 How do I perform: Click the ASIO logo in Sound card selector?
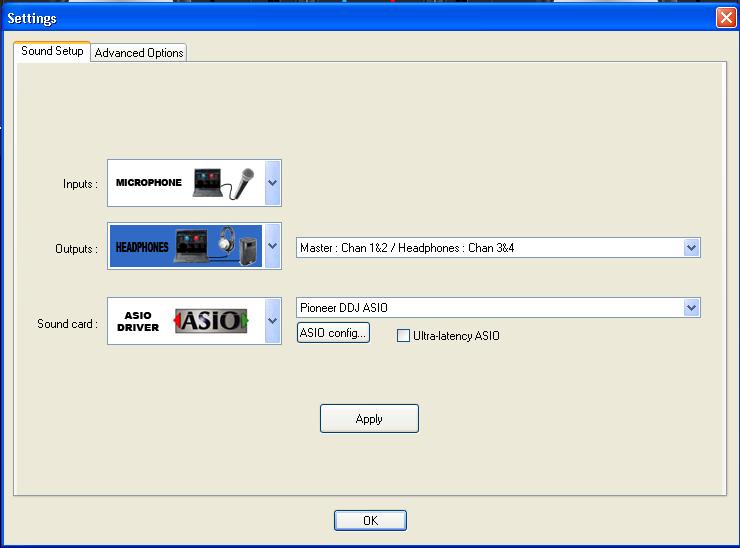point(211,320)
